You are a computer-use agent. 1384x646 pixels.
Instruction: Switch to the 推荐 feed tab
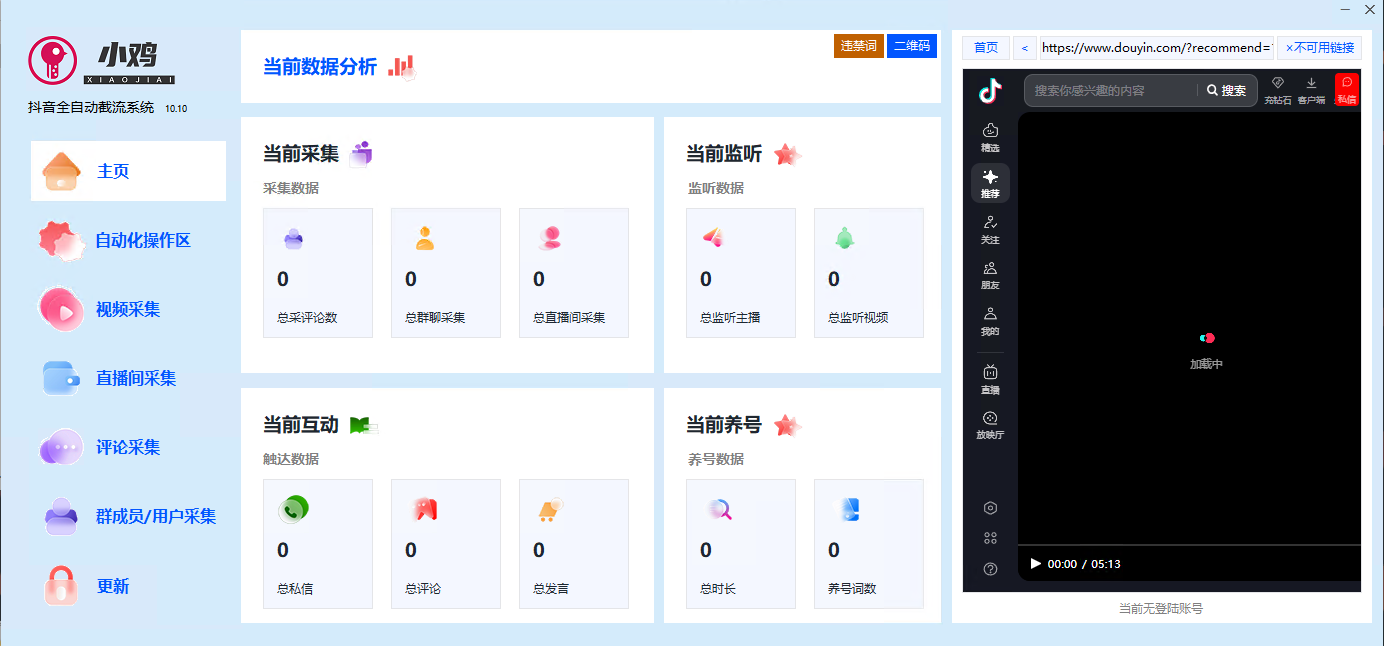click(989, 183)
